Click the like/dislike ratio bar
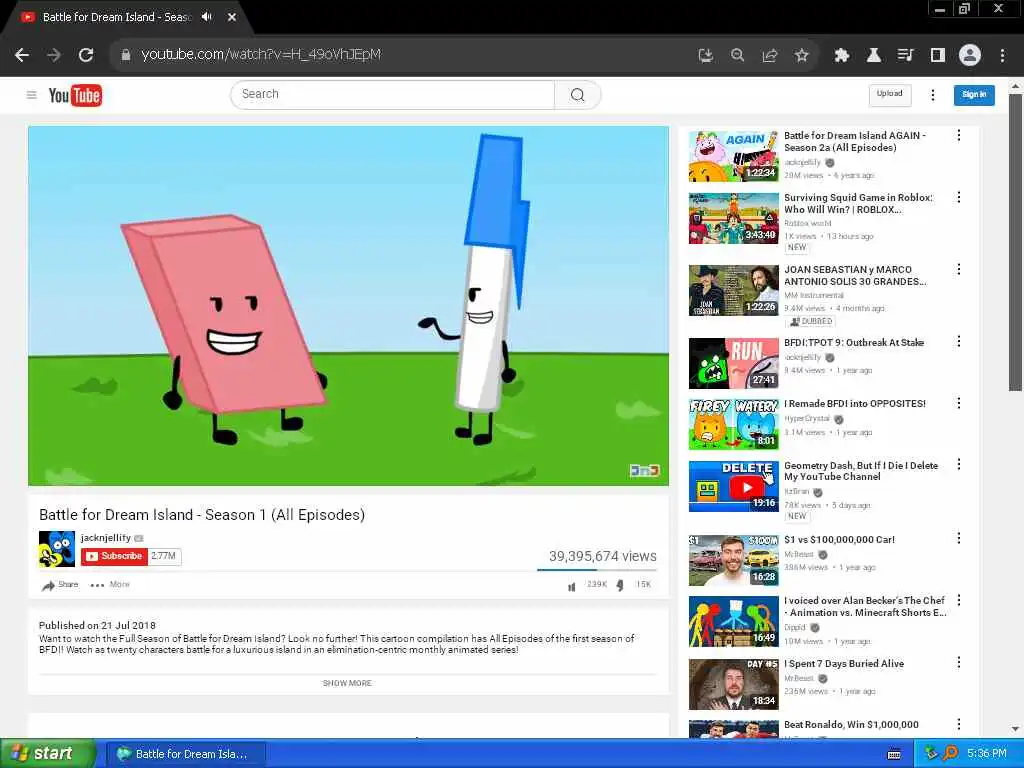Image resolution: width=1024 pixels, height=768 pixels. tap(597, 570)
